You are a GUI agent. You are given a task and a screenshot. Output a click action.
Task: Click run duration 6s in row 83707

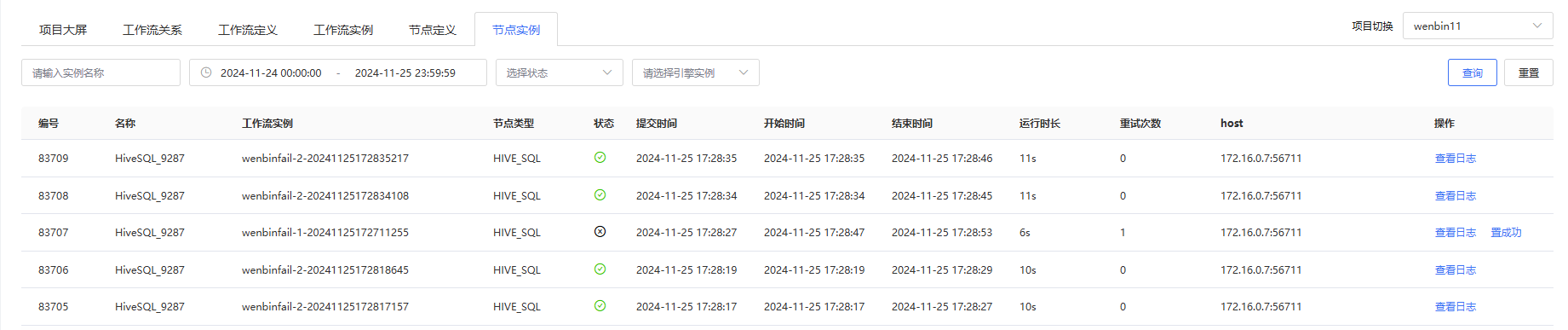1025,233
